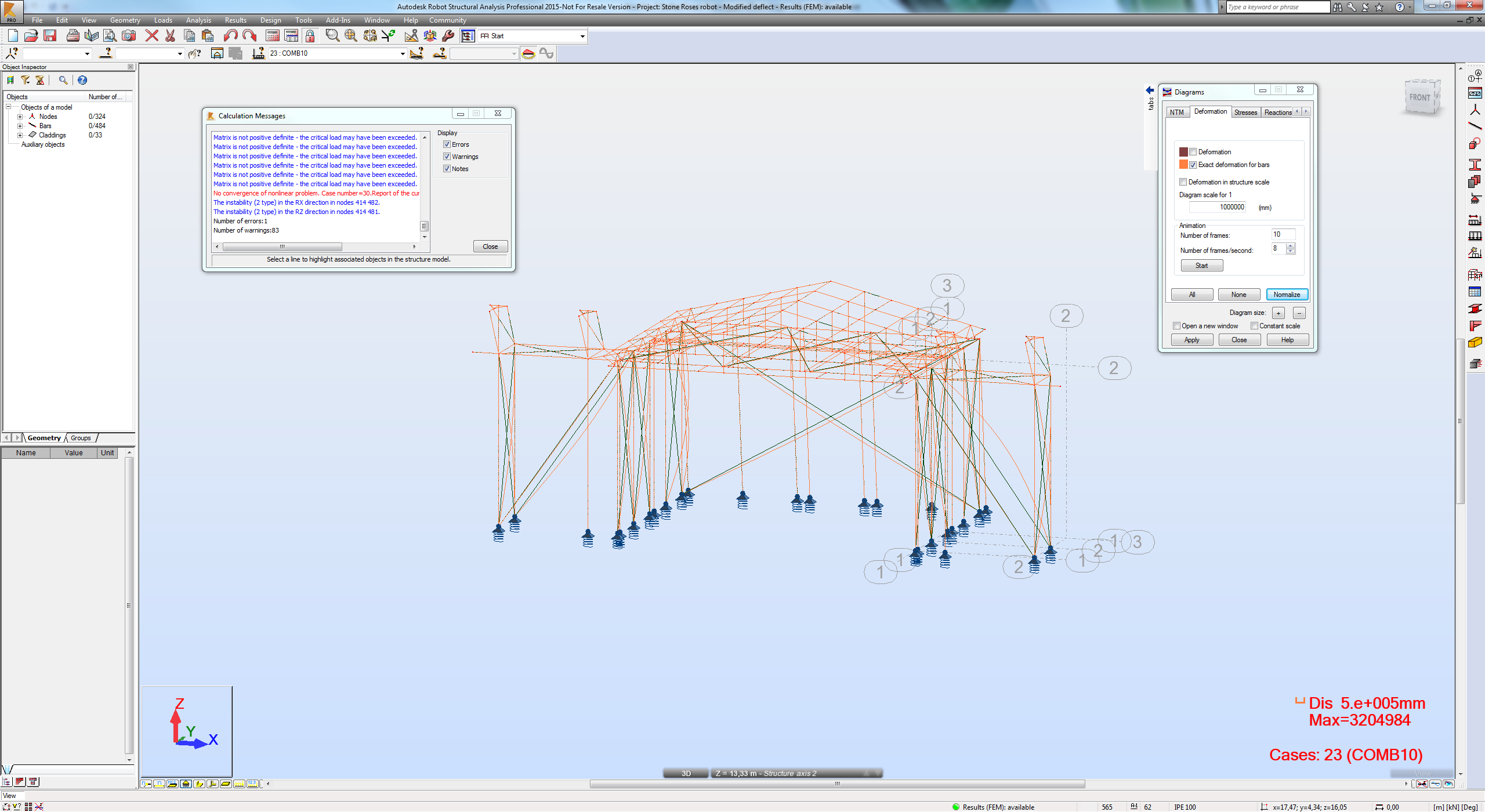Viewport: 1485px width, 812px height.
Task: Capture a screen snapshot with camera icon
Action: coord(129,35)
